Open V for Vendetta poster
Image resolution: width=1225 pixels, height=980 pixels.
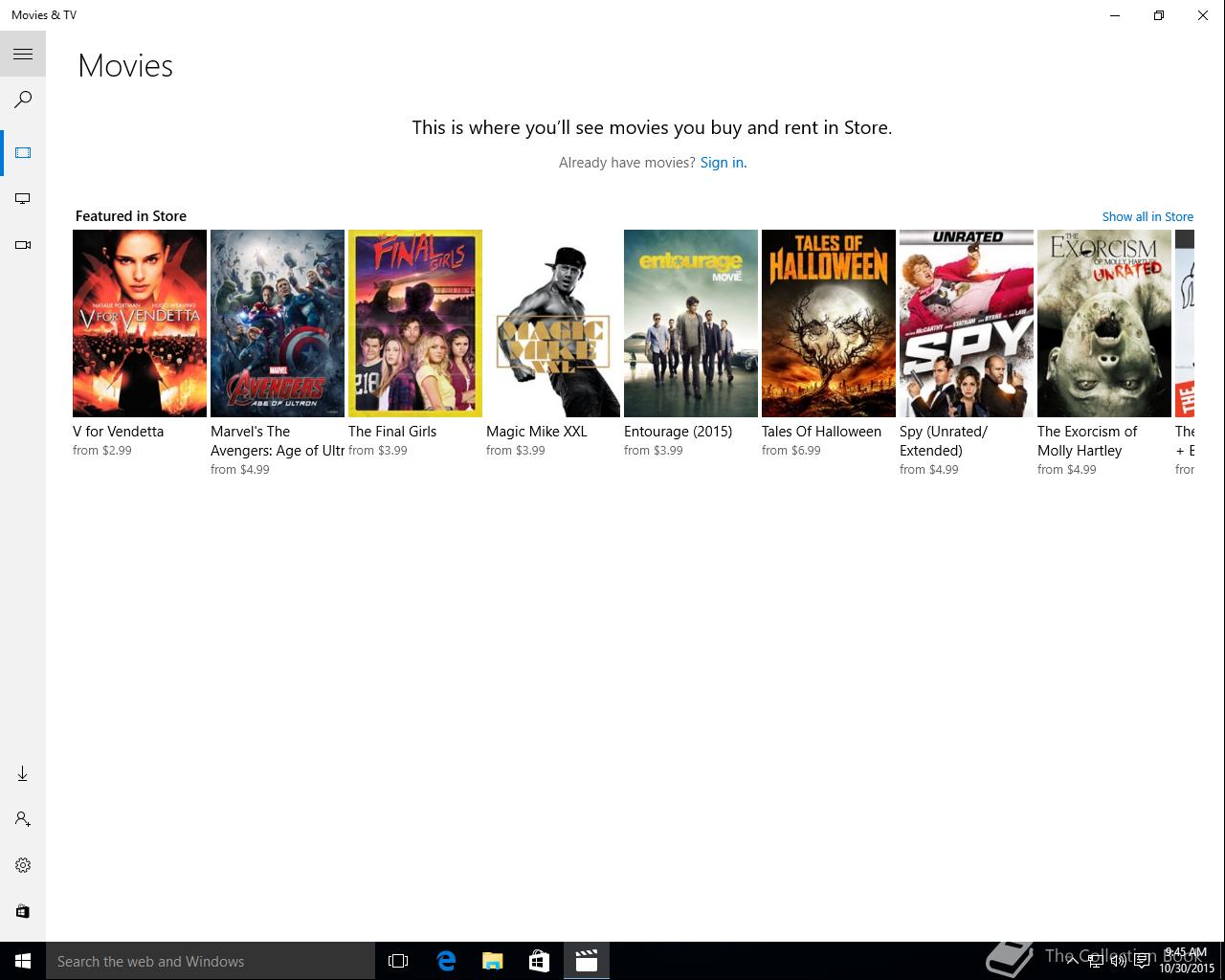pos(140,323)
